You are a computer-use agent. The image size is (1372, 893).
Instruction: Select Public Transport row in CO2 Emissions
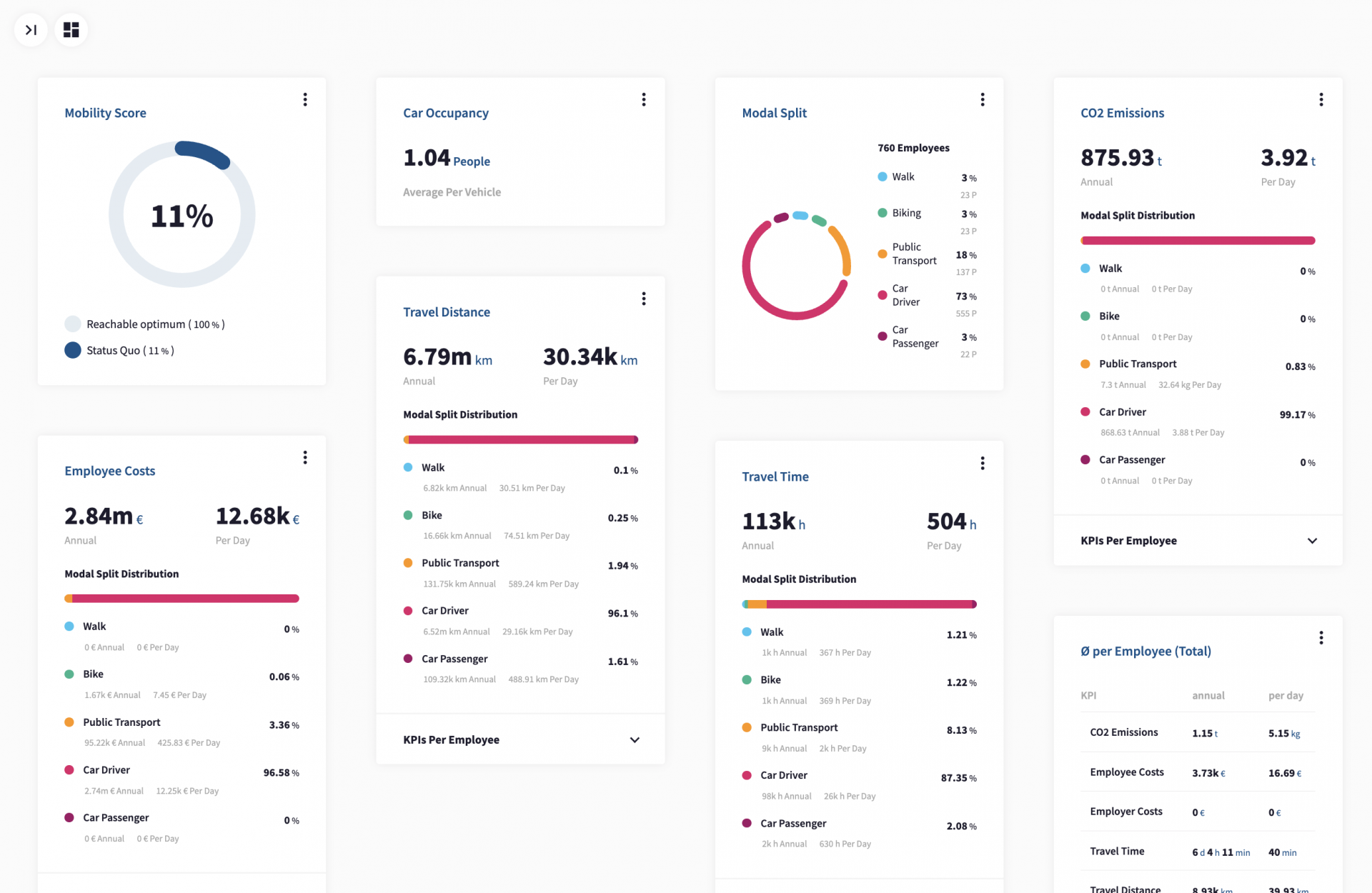pos(1198,374)
